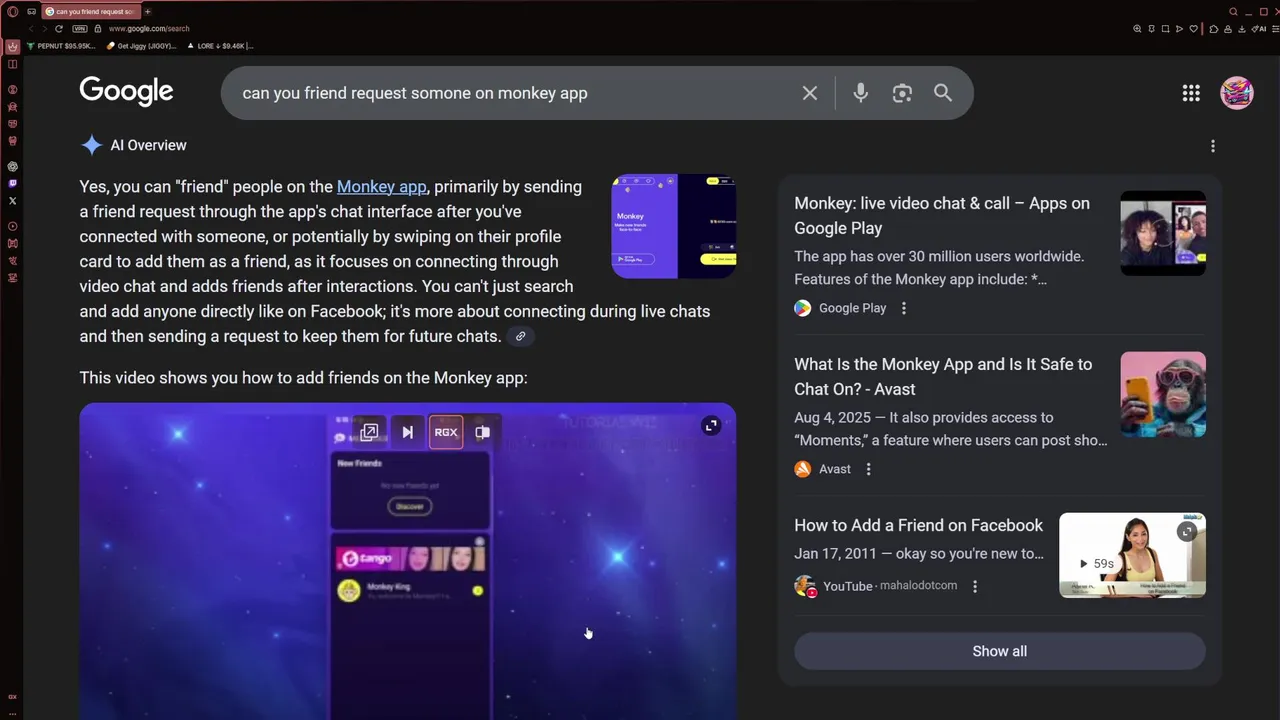
Task: Click the AI Overview sparkle heading
Action: [133, 145]
